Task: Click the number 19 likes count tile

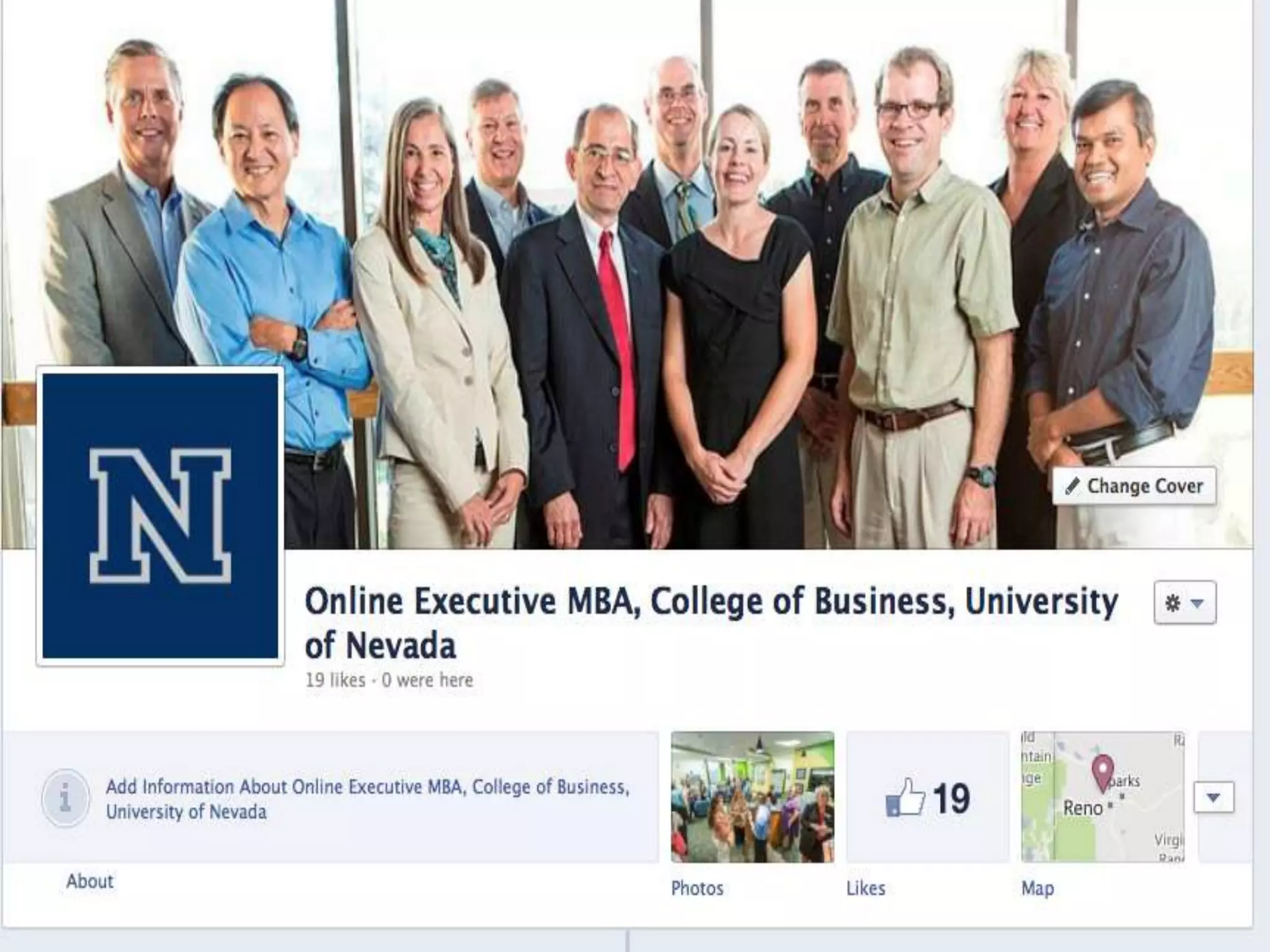Action: (928, 797)
